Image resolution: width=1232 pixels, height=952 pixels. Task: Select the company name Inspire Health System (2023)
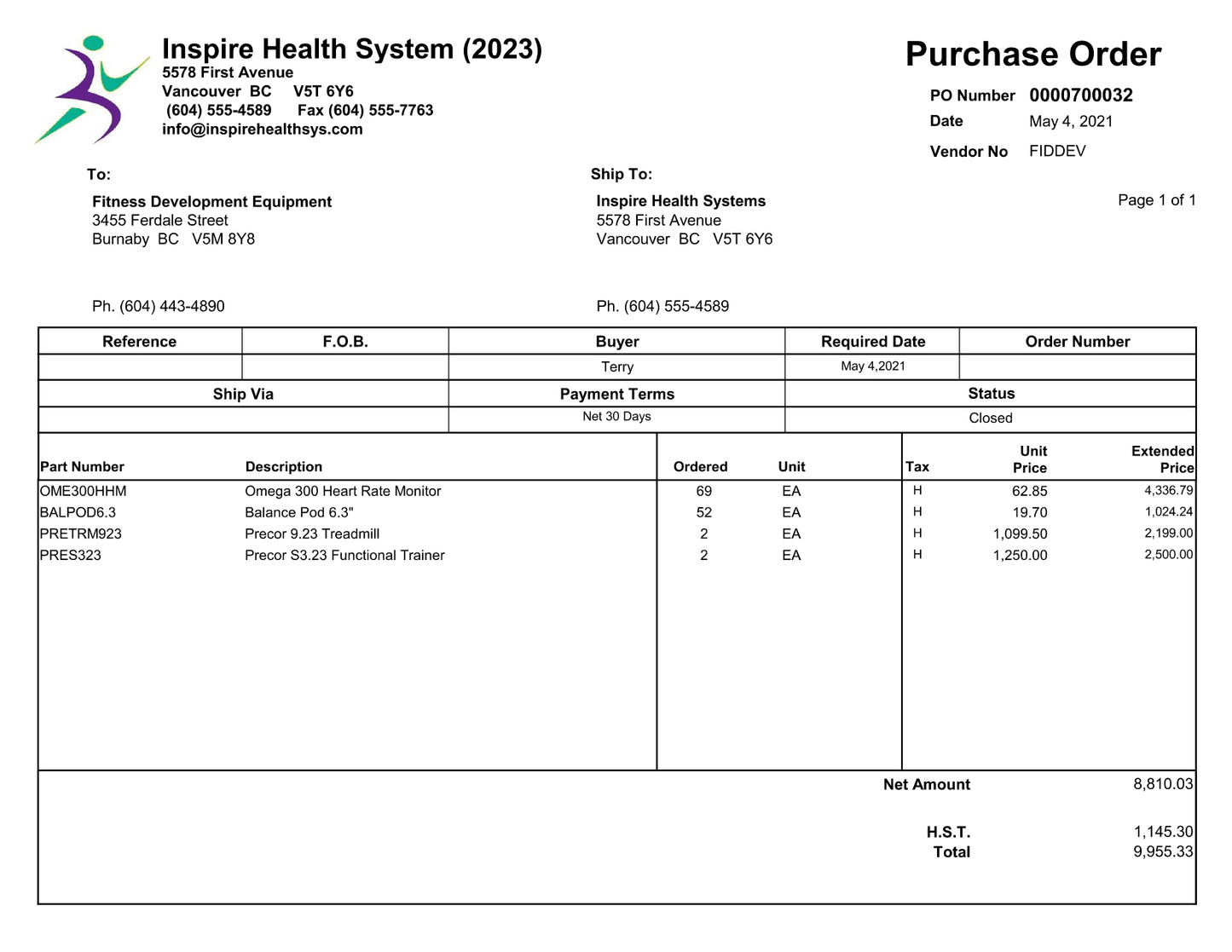[x=352, y=49]
